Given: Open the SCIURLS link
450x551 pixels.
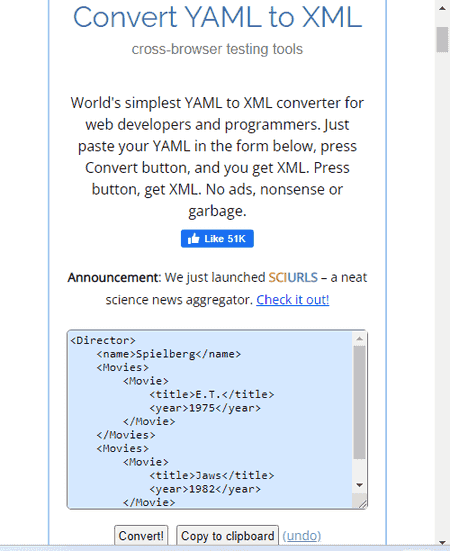Looking at the screenshot, I should pos(293,278).
